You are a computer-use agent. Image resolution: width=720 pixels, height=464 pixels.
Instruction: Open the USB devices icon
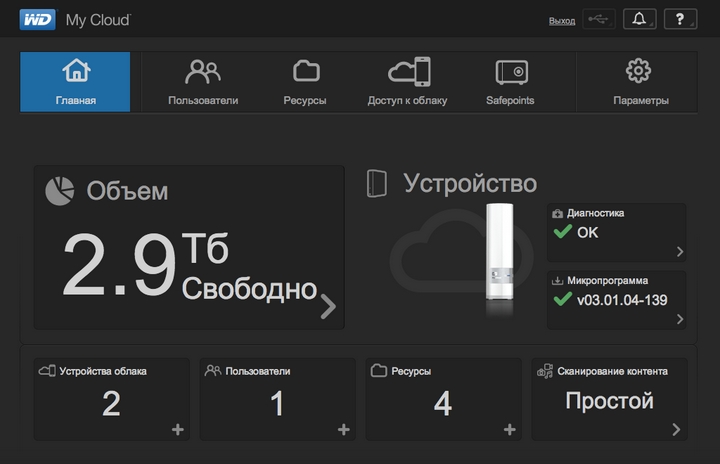[x=598, y=19]
